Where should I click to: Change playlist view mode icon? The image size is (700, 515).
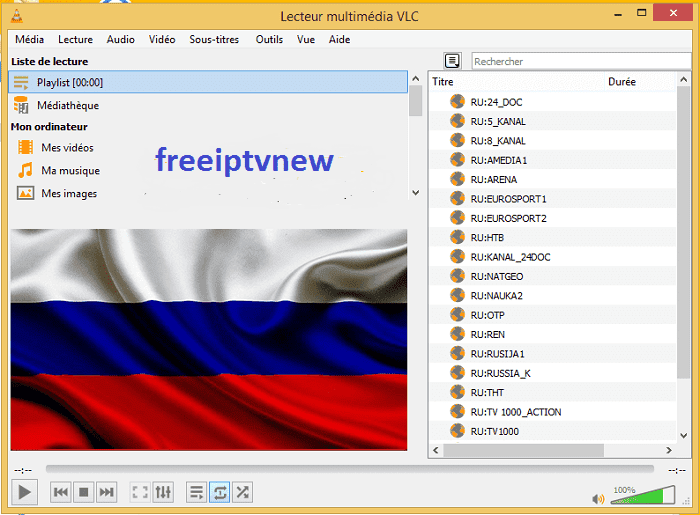452,61
